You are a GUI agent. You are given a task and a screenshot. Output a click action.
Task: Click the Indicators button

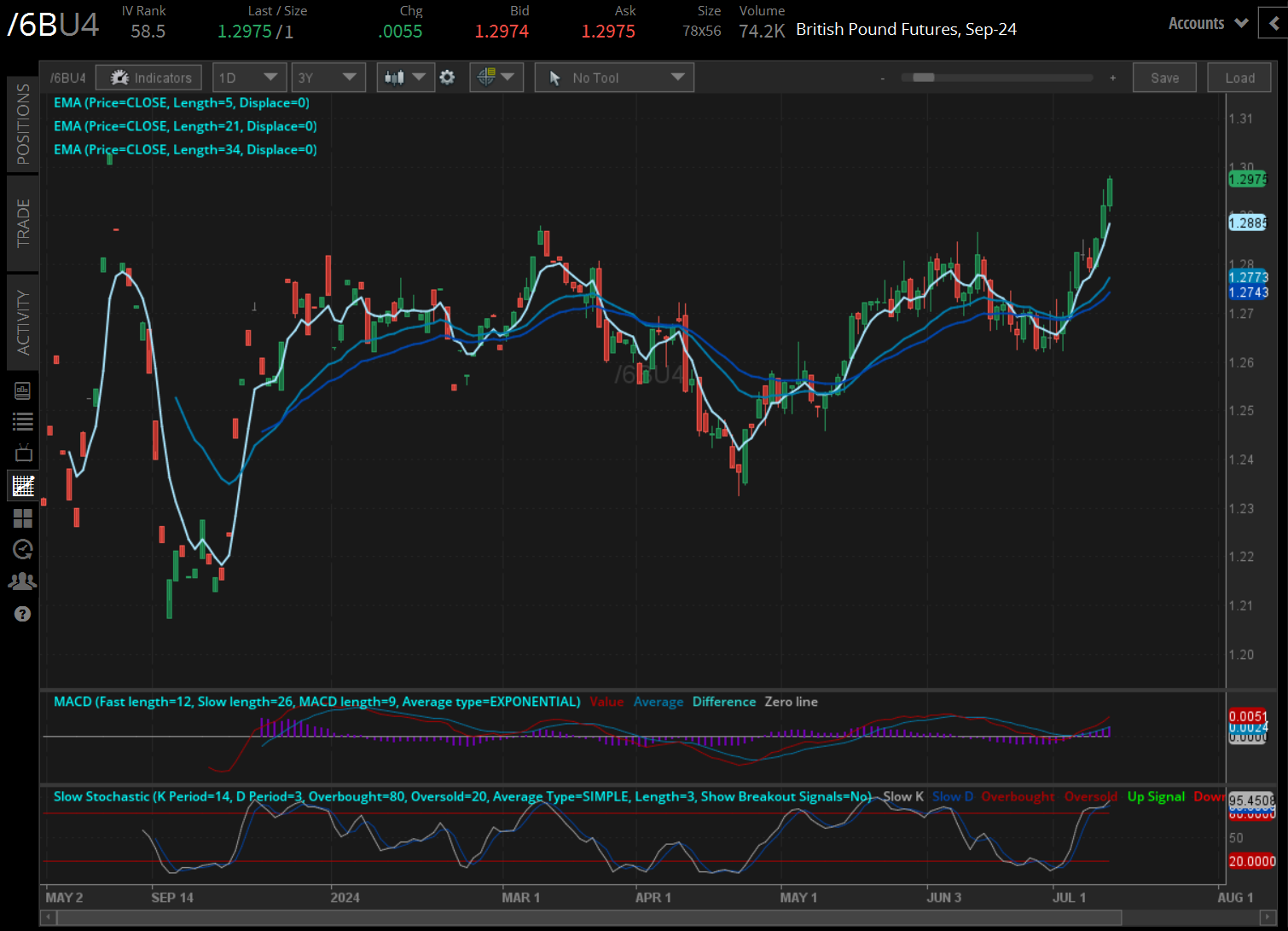149,78
